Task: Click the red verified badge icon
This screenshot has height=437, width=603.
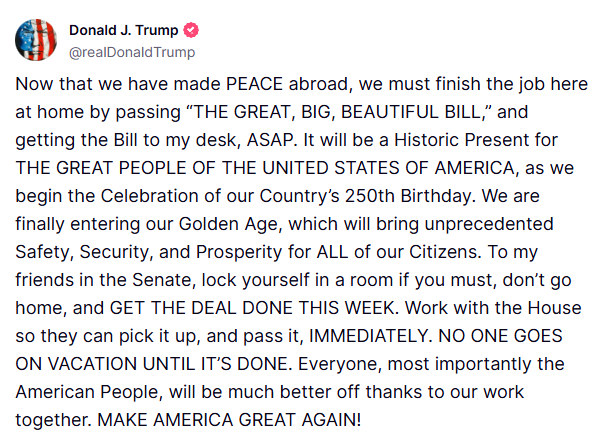Action: tap(191, 30)
